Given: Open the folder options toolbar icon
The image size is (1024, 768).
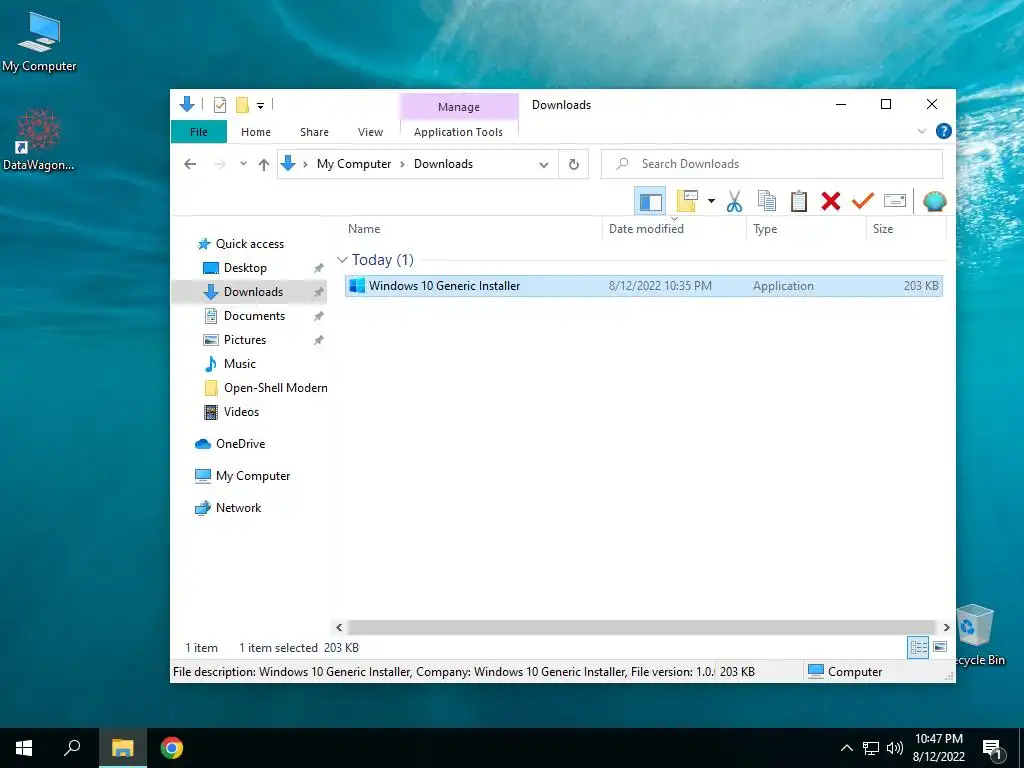Looking at the screenshot, I should 687,201.
